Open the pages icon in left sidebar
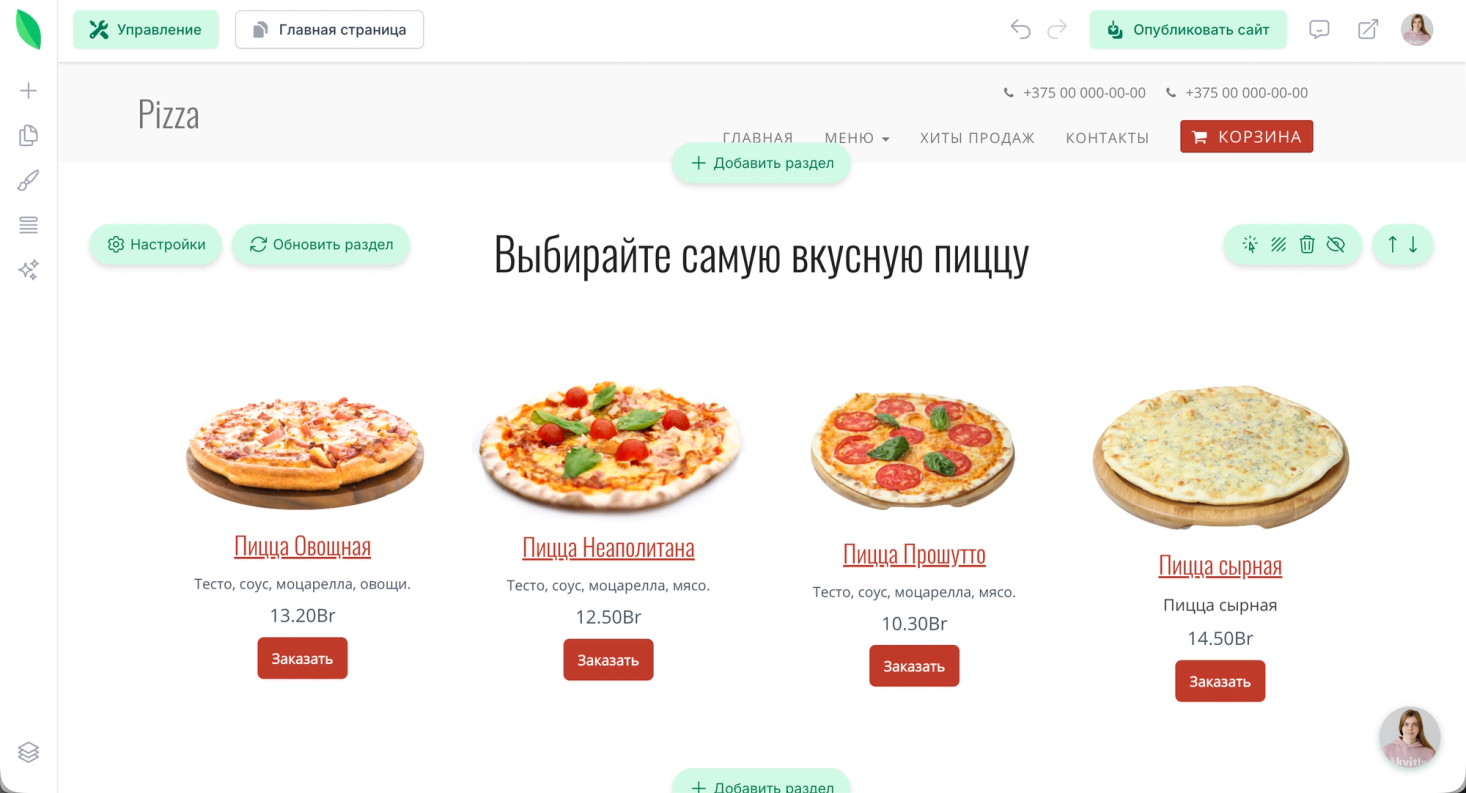 click(x=28, y=135)
